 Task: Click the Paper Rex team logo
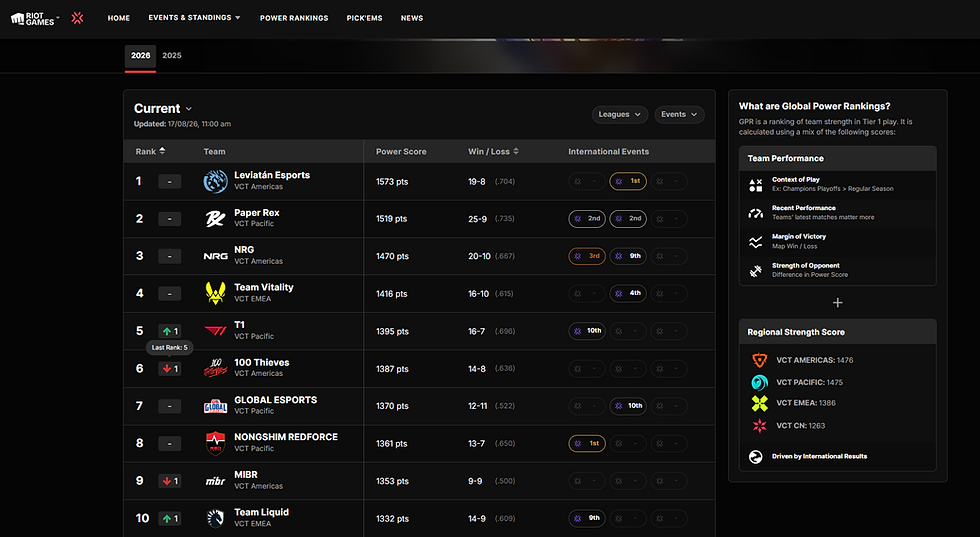[x=216, y=219]
